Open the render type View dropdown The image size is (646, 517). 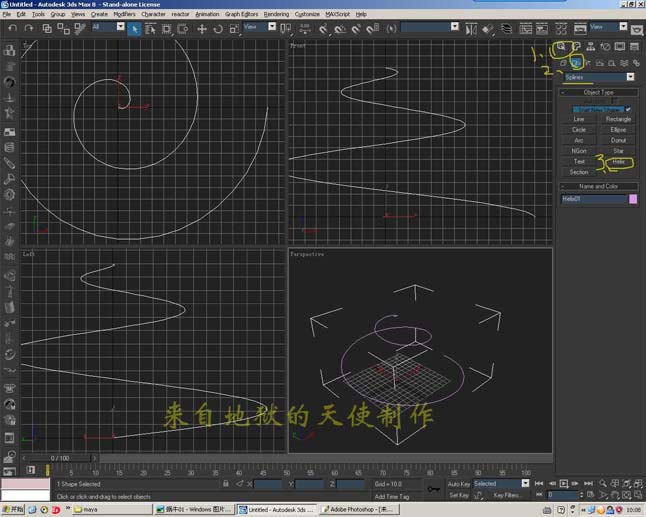609,27
